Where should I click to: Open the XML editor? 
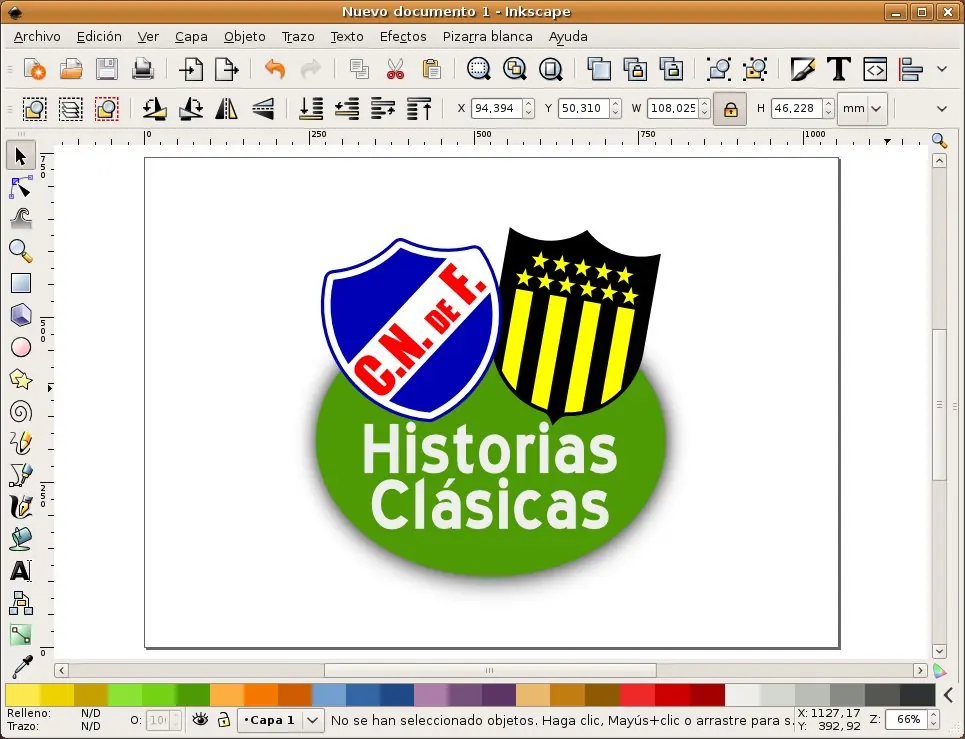(x=875, y=69)
